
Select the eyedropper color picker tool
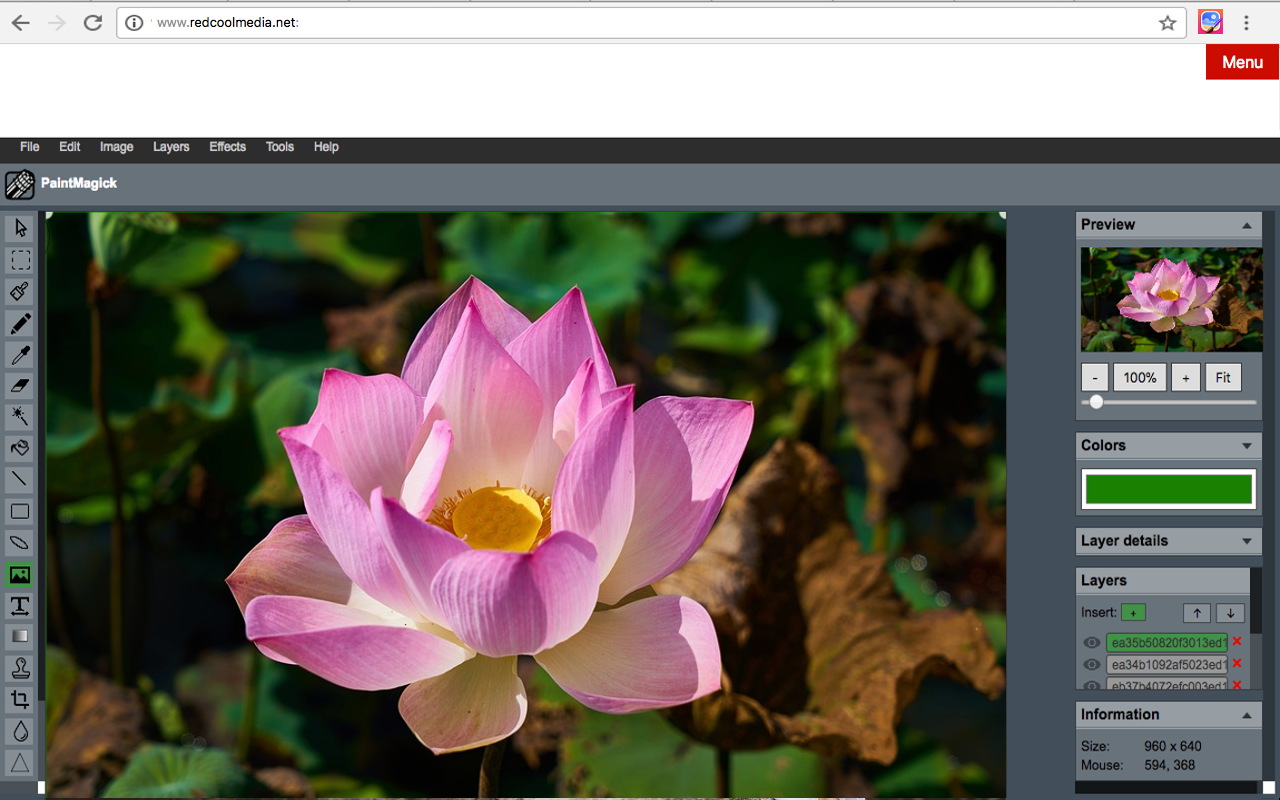point(20,354)
